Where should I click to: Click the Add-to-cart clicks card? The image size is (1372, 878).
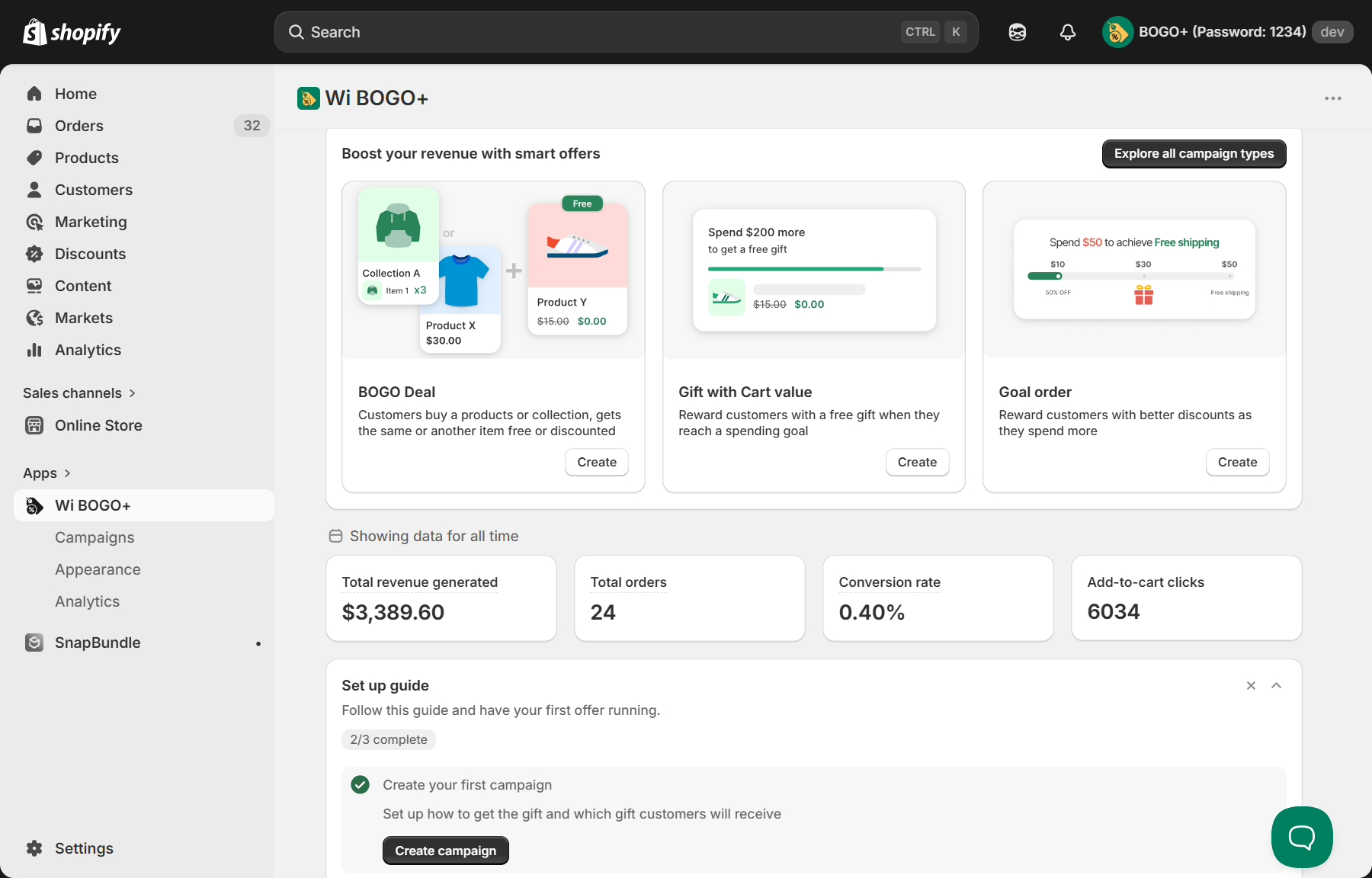click(1187, 598)
